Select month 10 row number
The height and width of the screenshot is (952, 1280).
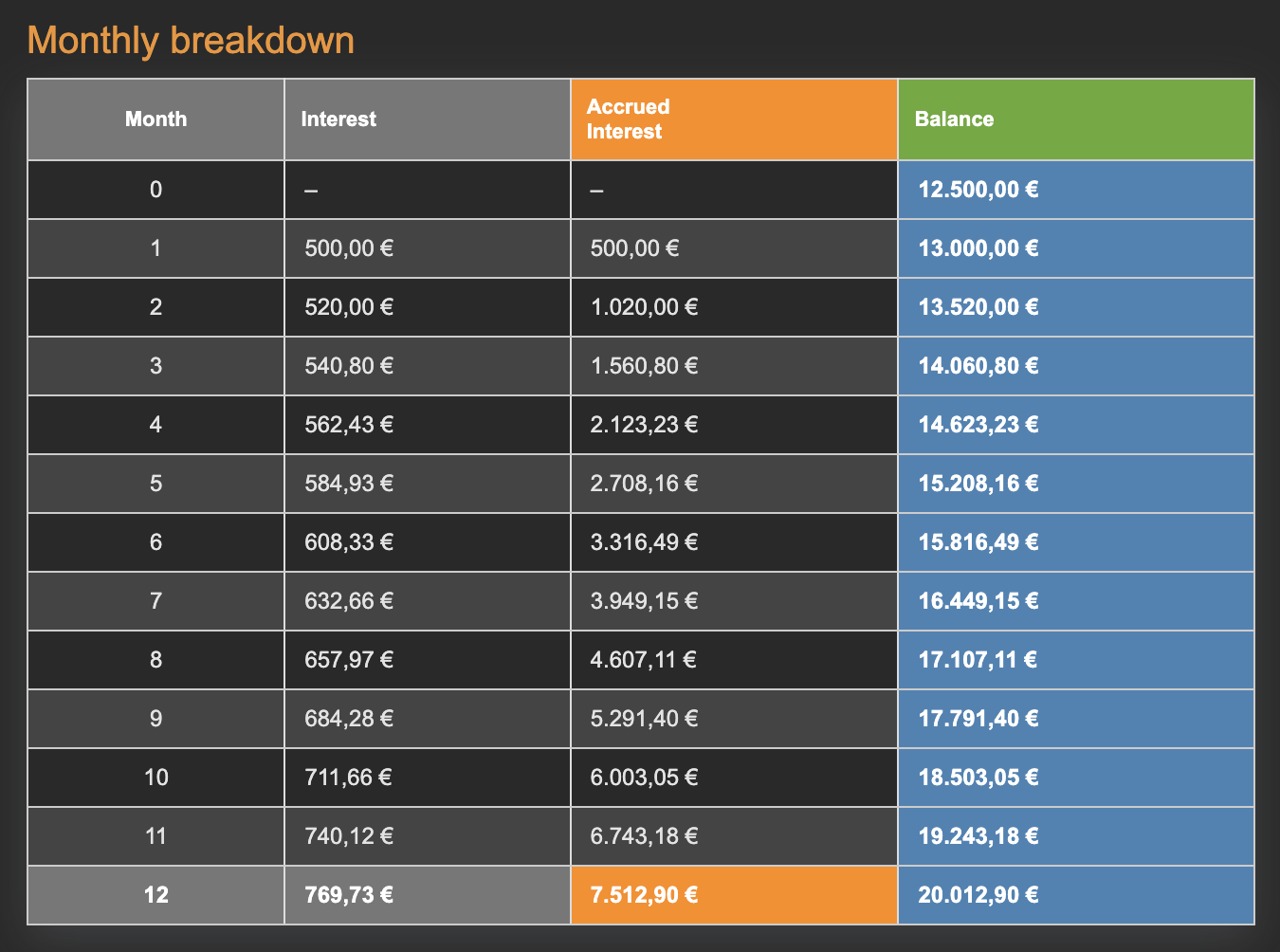pyautogui.click(x=155, y=778)
